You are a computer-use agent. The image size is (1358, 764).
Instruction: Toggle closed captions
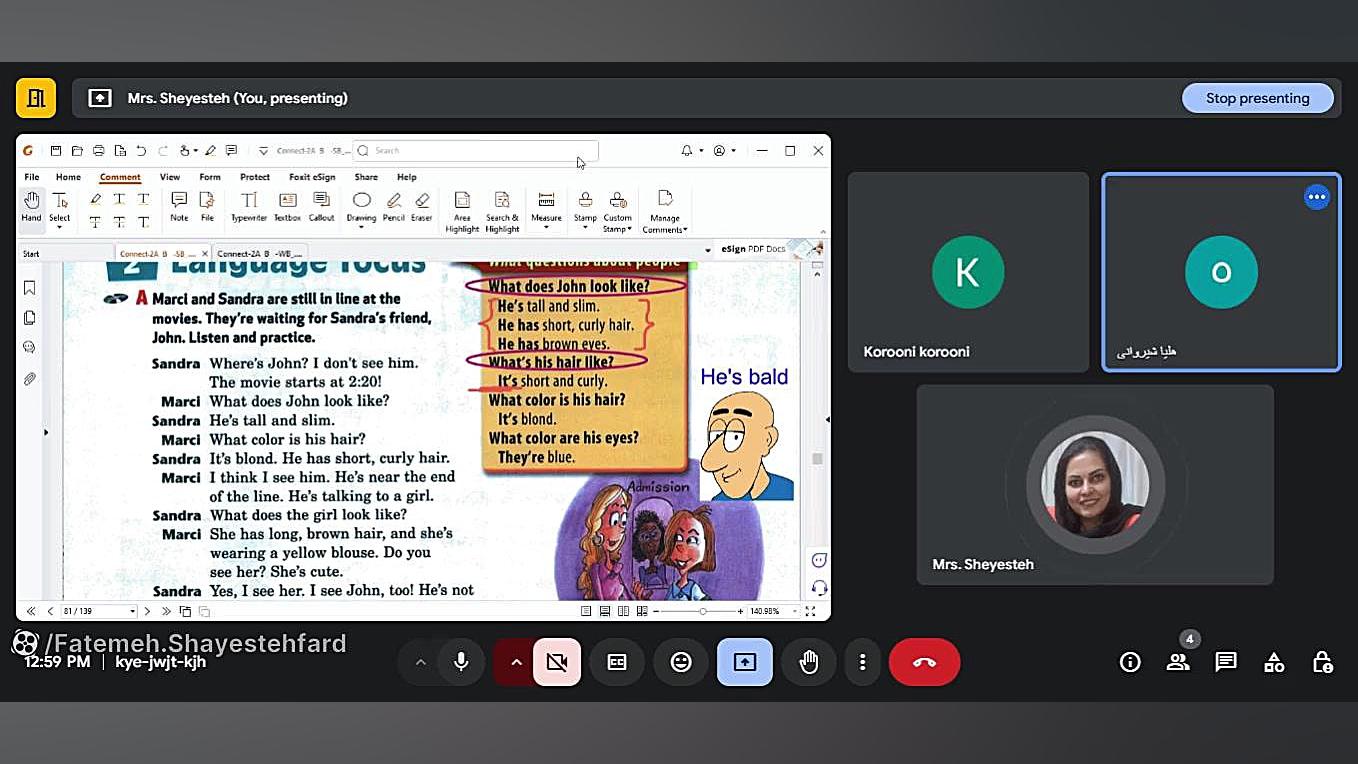(617, 662)
